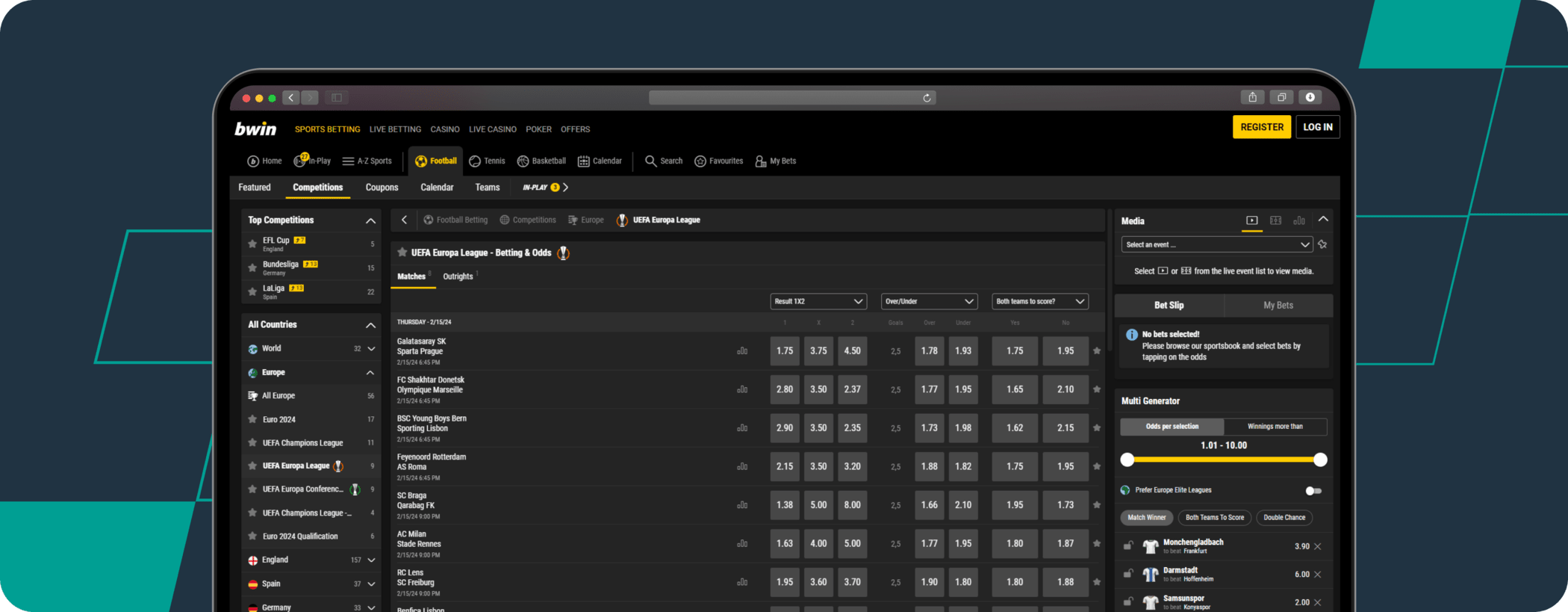Click the star next to media event selector
1568x612 pixels.
point(1322,244)
